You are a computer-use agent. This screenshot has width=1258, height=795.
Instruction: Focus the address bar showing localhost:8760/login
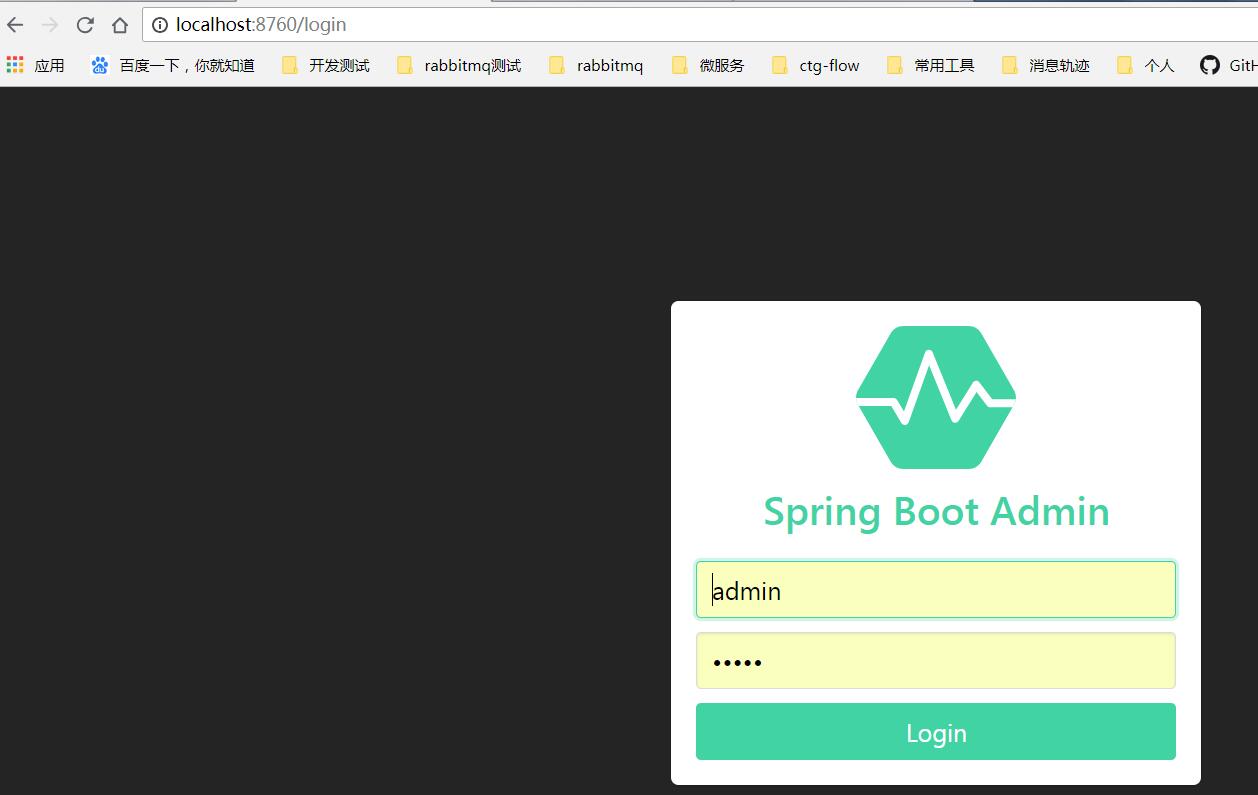point(700,25)
